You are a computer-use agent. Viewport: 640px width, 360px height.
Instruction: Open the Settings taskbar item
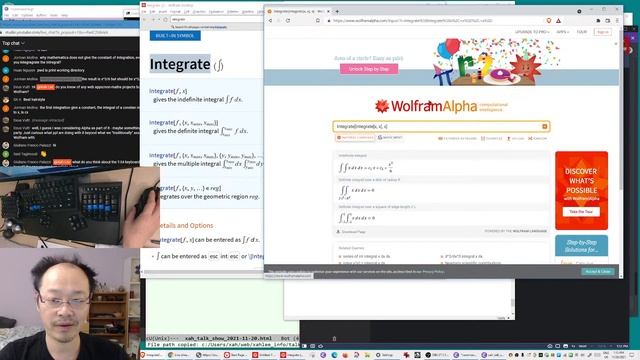384,355
